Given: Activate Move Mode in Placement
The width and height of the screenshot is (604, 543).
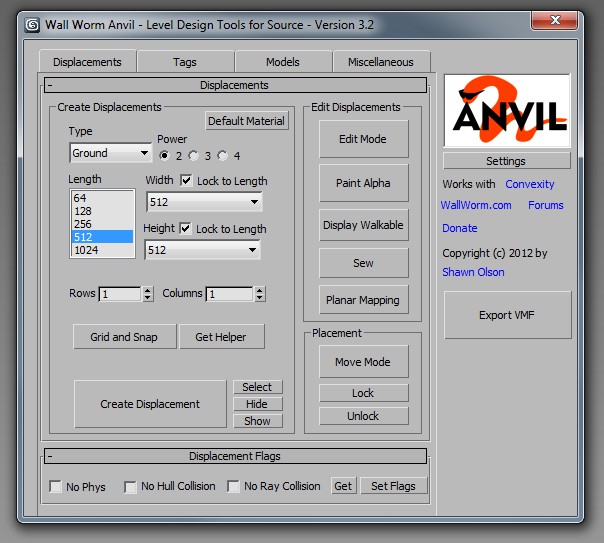Looking at the screenshot, I should pyautogui.click(x=363, y=362).
